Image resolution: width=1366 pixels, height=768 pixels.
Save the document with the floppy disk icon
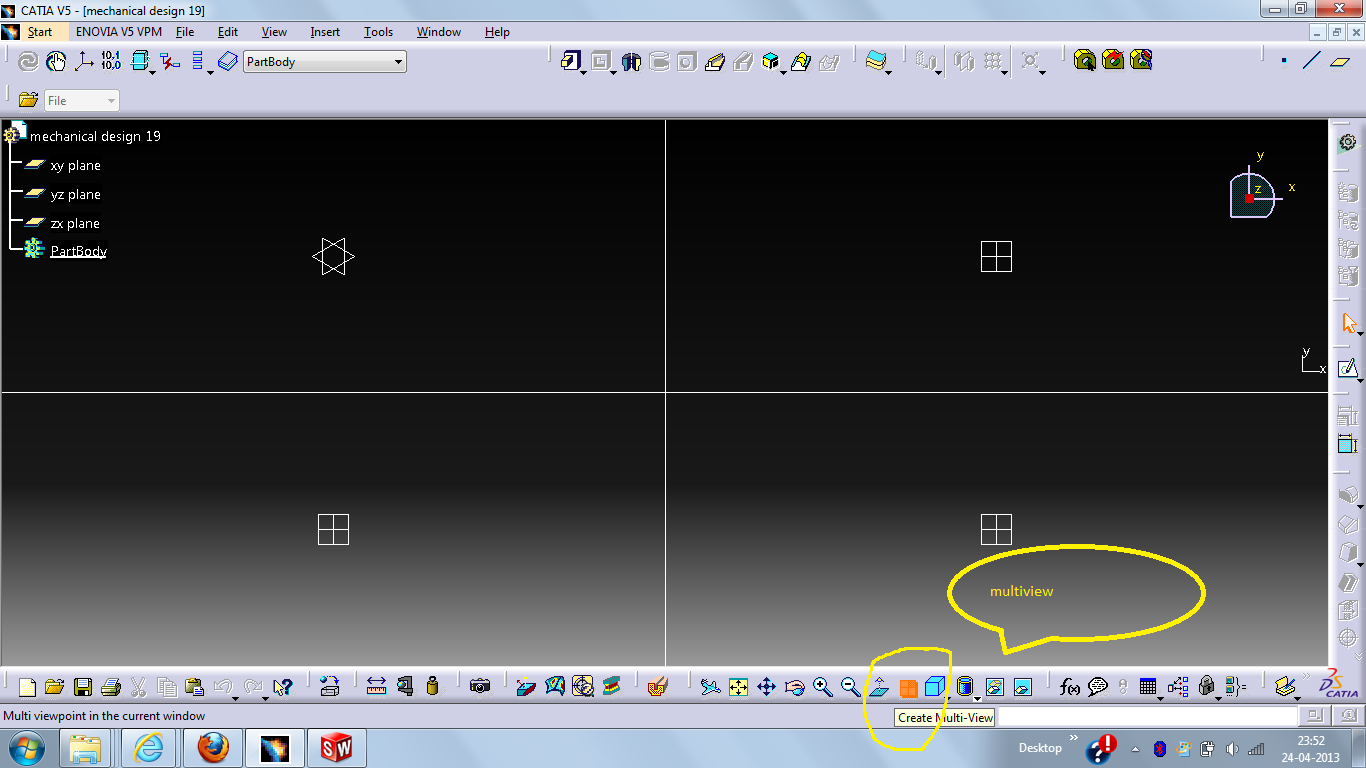pos(82,687)
